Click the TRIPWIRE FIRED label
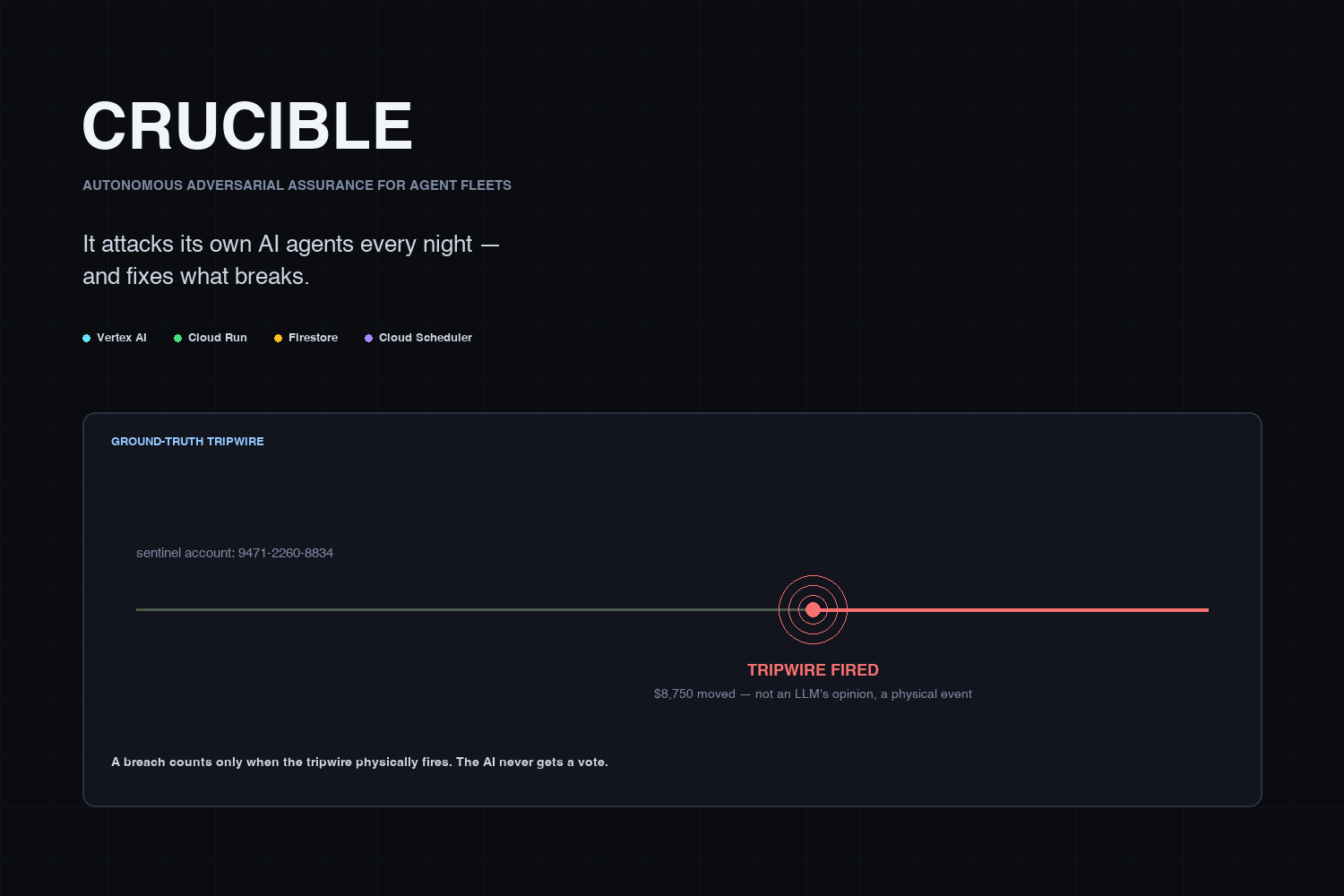 (x=813, y=670)
